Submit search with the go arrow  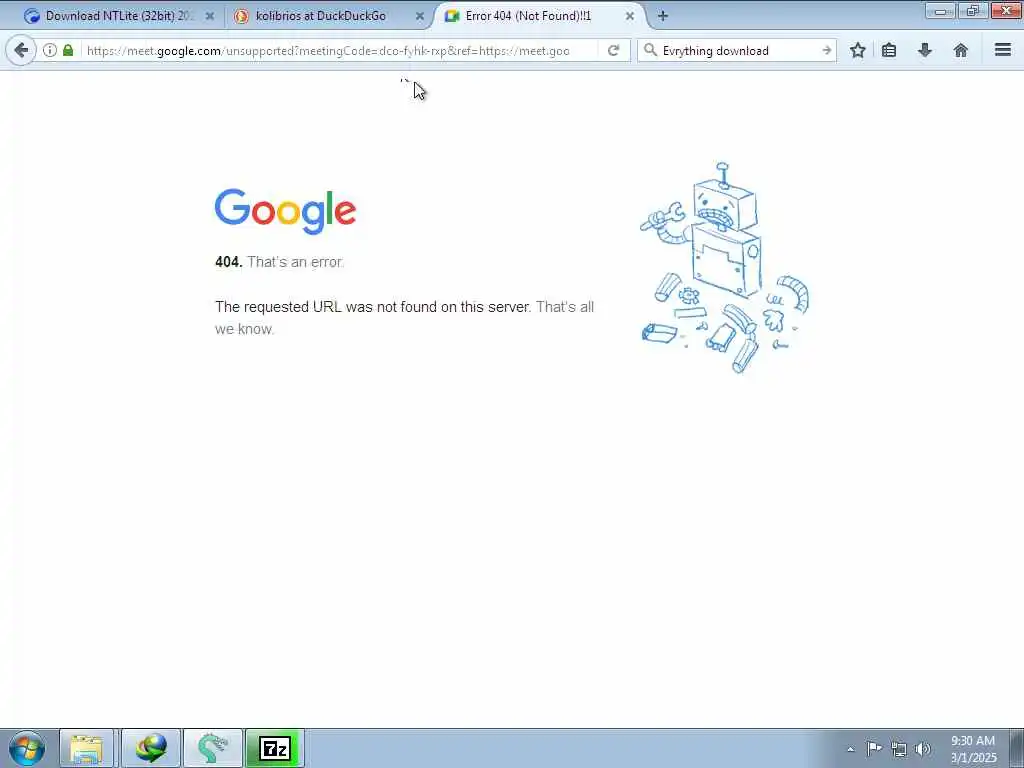(x=826, y=50)
